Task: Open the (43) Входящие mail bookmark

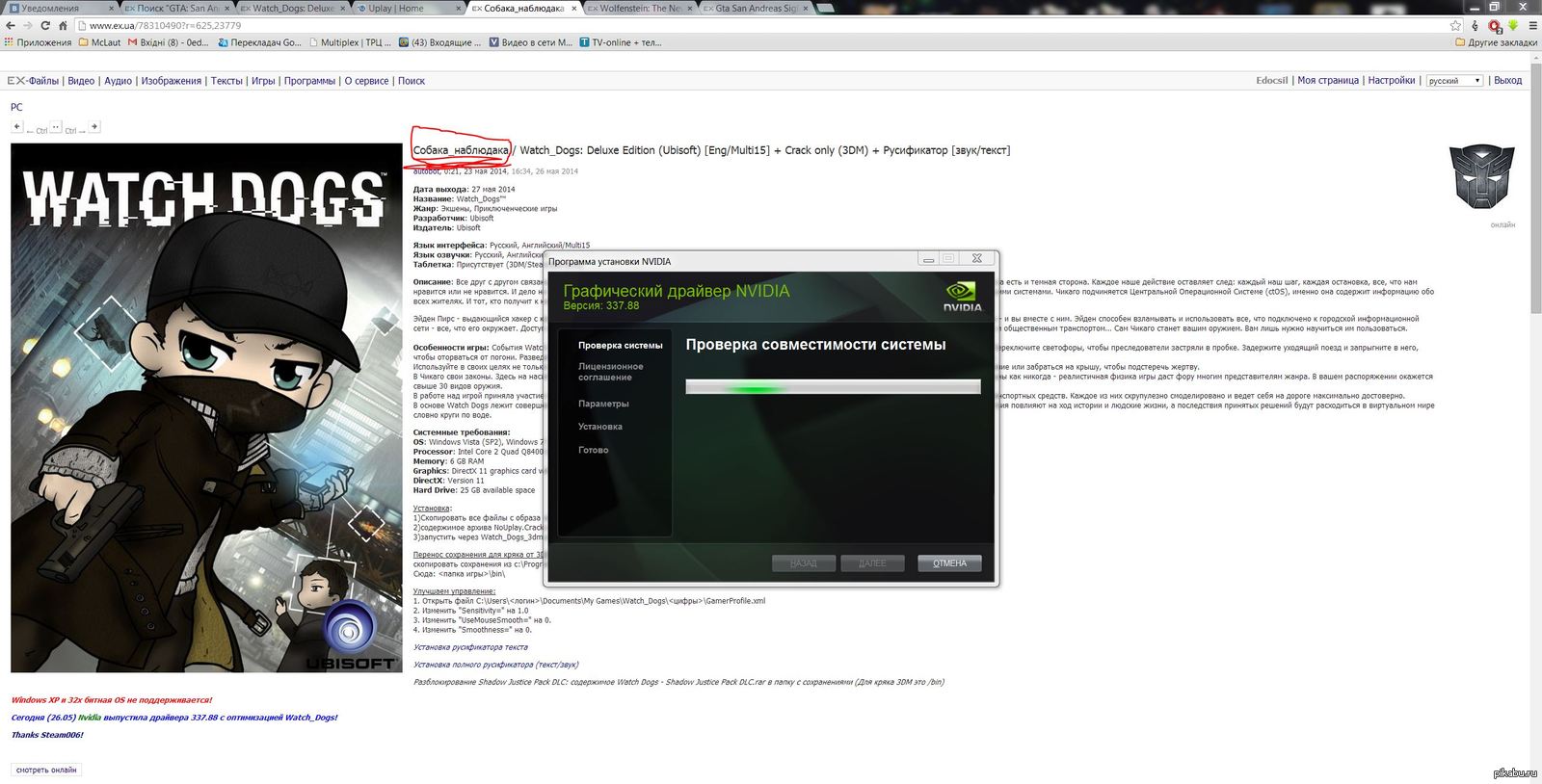Action: [x=439, y=42]
